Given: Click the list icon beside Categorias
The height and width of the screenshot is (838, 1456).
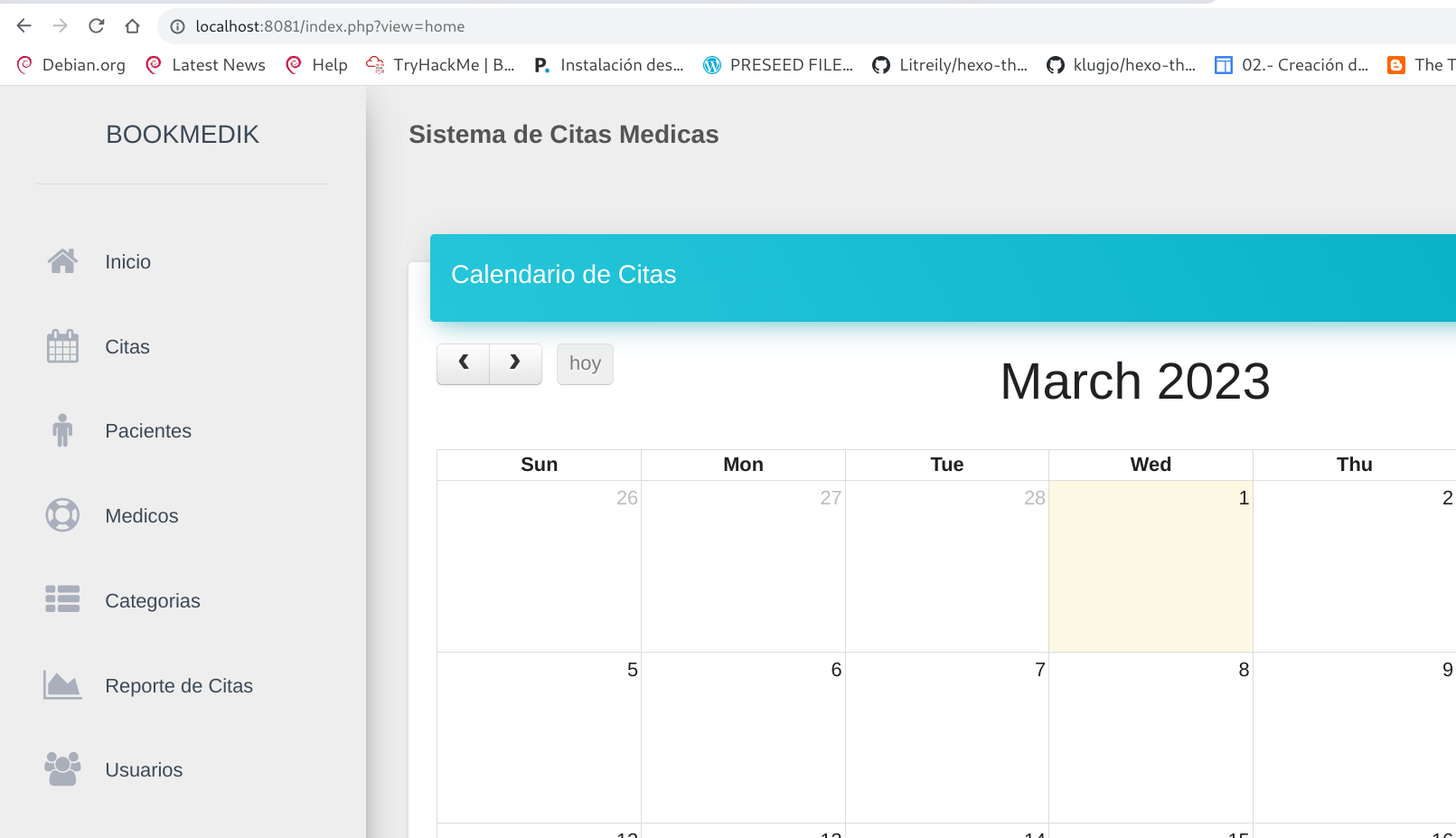Looking at the screenshot, I should [x=62, y=599].
